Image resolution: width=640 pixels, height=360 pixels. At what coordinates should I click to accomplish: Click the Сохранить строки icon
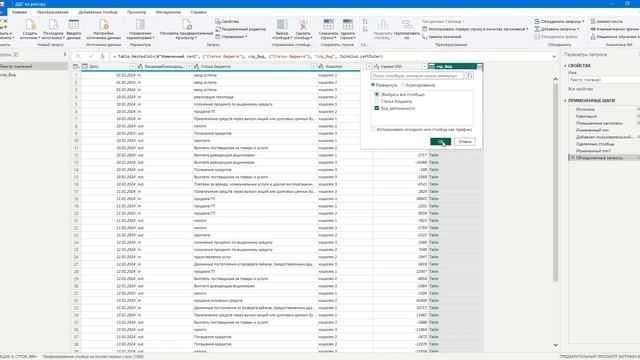point(328,24)
